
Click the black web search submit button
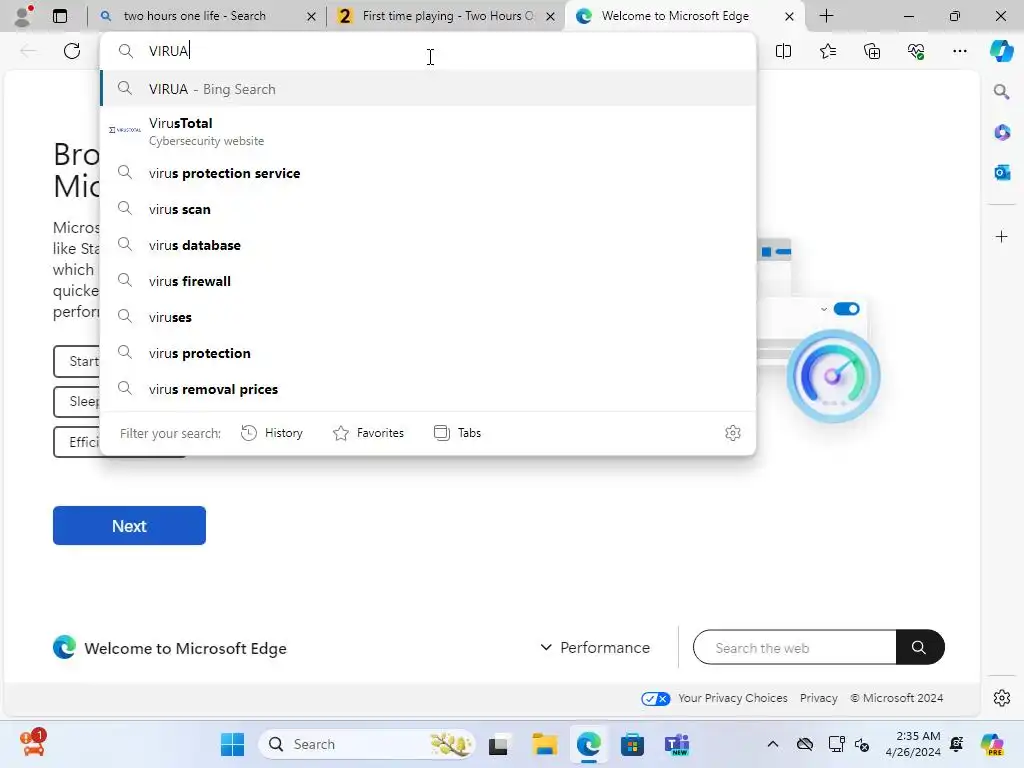920,648
